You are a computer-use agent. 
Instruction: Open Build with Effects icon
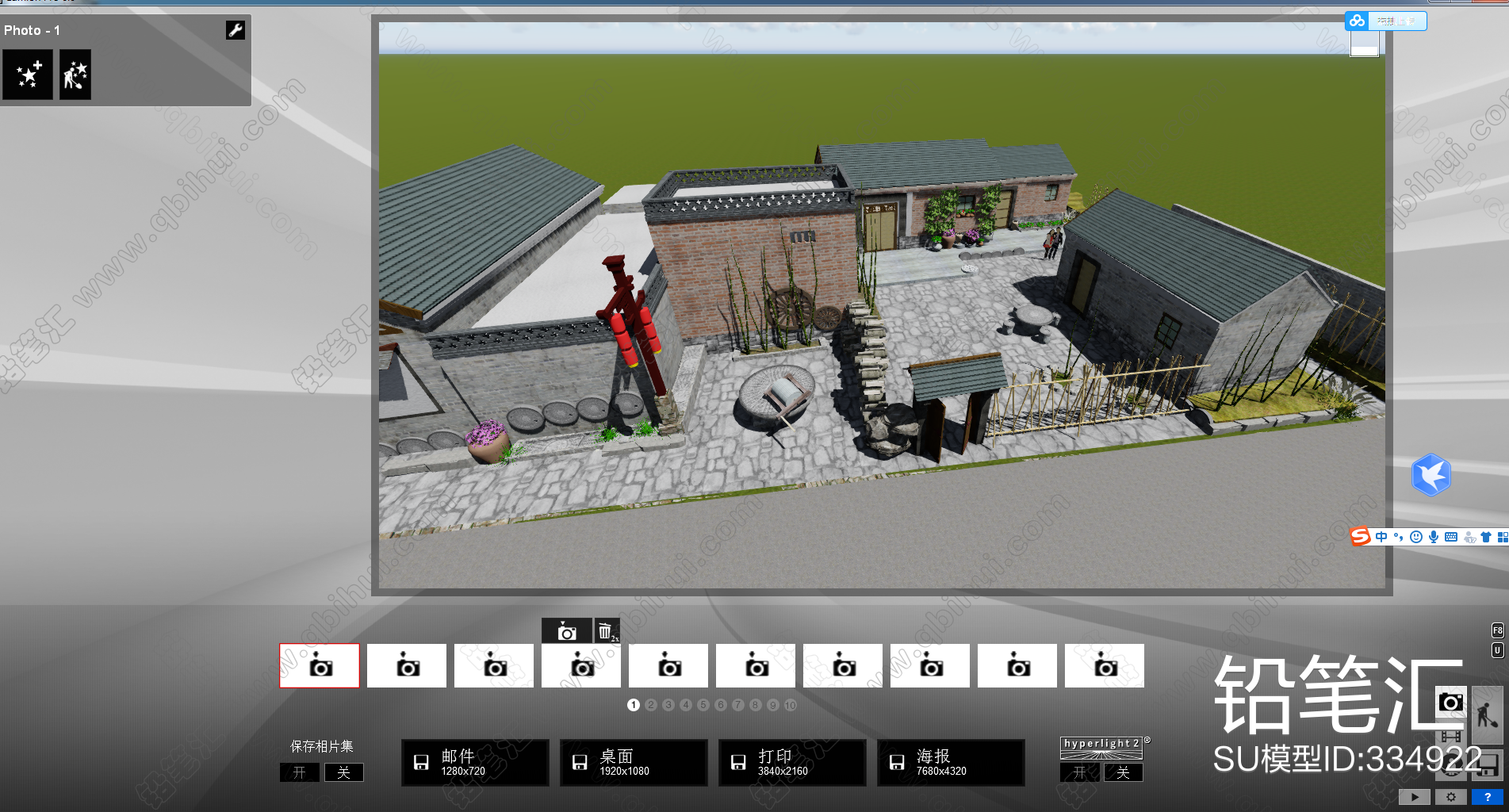coord(75,75)
